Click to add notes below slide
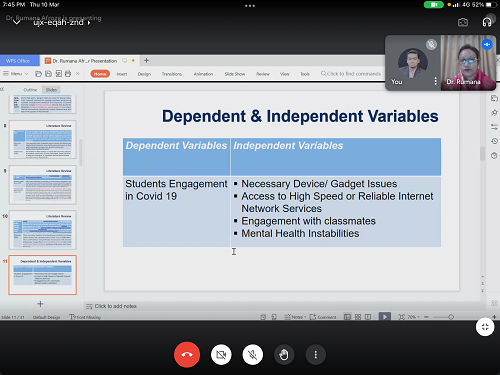 115,306
